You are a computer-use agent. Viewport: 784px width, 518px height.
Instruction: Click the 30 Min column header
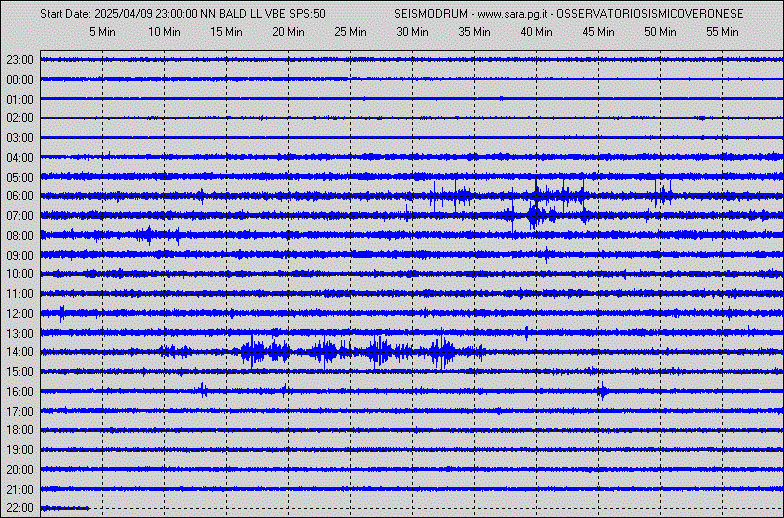[x=412, y=32]
